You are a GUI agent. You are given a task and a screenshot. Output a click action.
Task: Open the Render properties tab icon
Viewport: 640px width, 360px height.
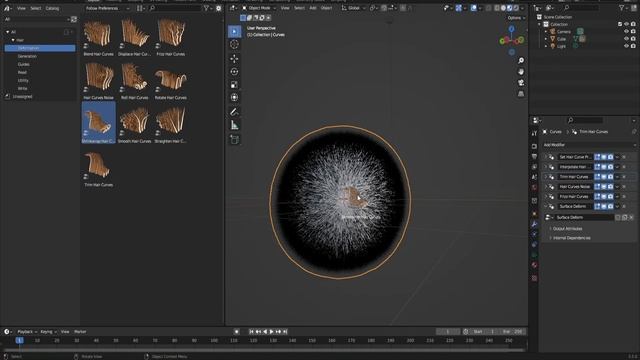534,146
